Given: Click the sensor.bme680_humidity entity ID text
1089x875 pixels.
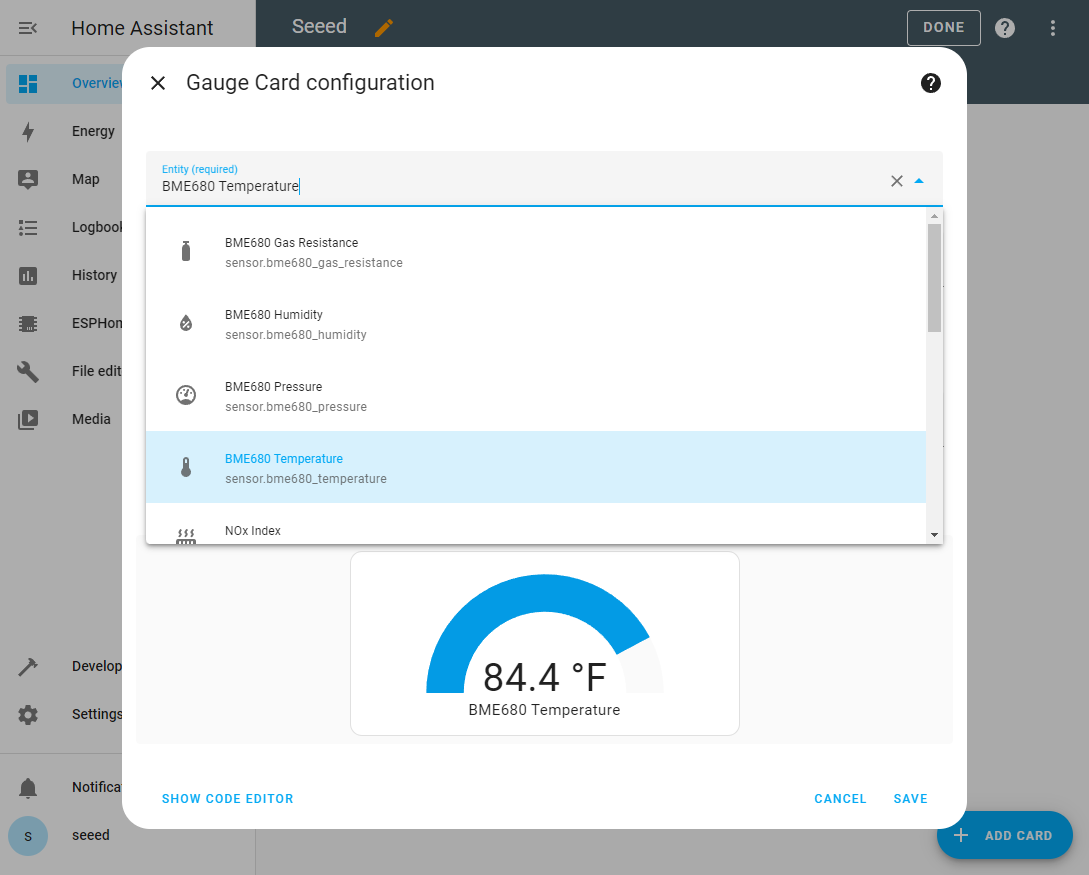Looking at the screenshot, I should click(296, 335).
